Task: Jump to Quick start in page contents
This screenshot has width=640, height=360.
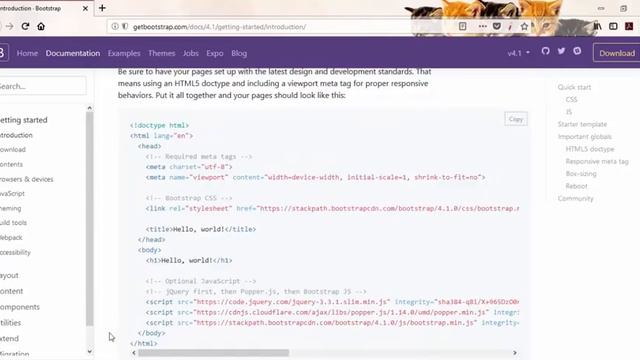Action: coord(574,87)
